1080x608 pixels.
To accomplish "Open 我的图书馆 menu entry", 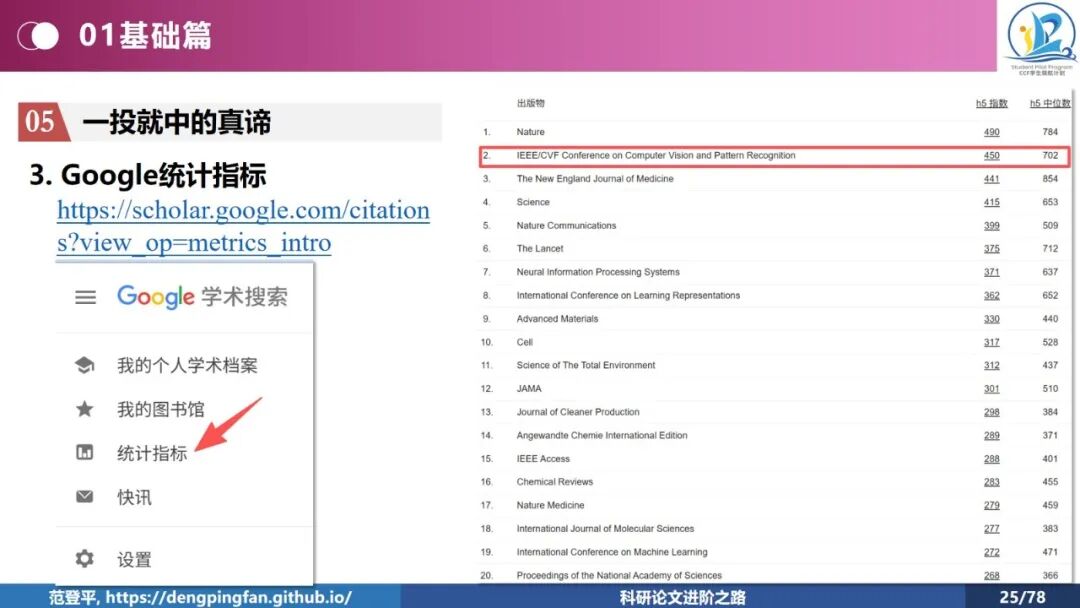I will coord(160,410).
